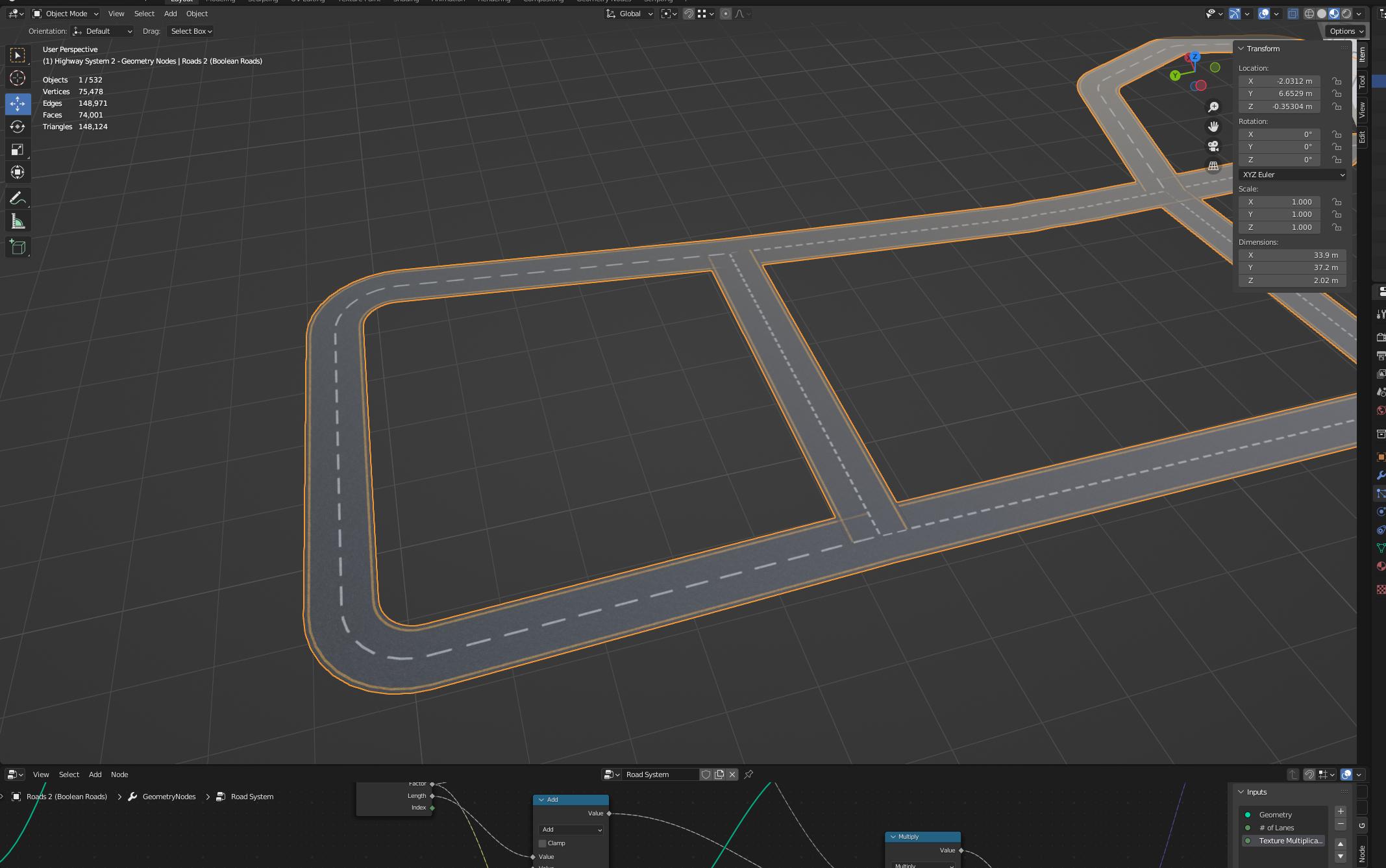Image resolution: width=1386 pixels, height=868 pixels.
Task: Expand the Inputs panel on sidebar
Action: point(1241,791)
